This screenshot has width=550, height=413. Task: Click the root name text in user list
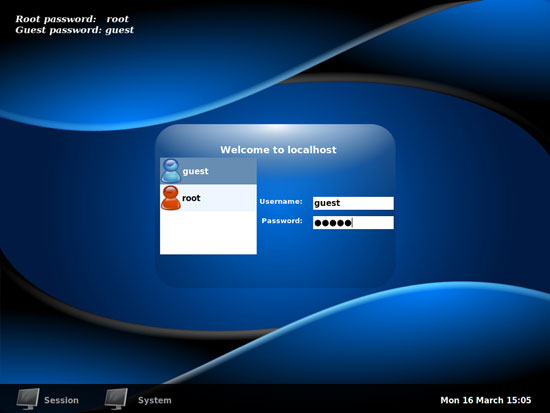tap(191, 198)
